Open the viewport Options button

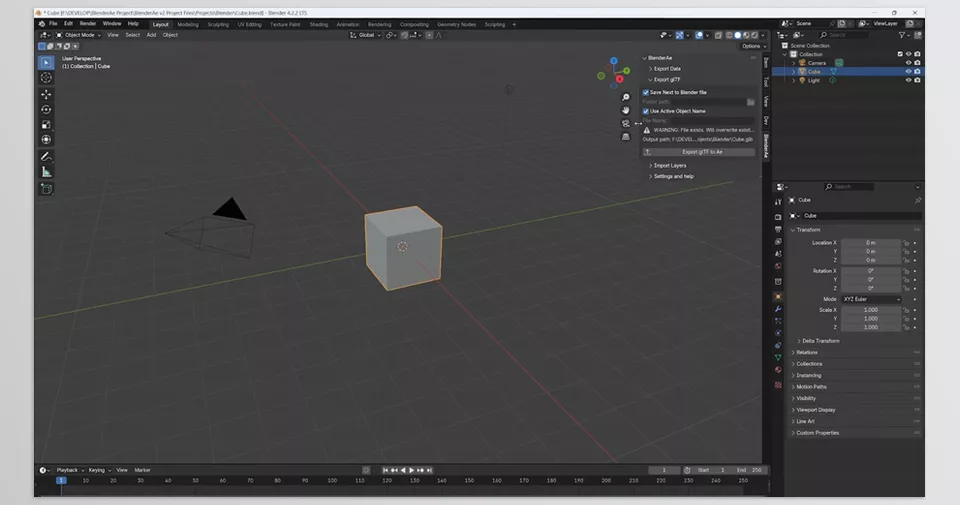click(753, 47)
